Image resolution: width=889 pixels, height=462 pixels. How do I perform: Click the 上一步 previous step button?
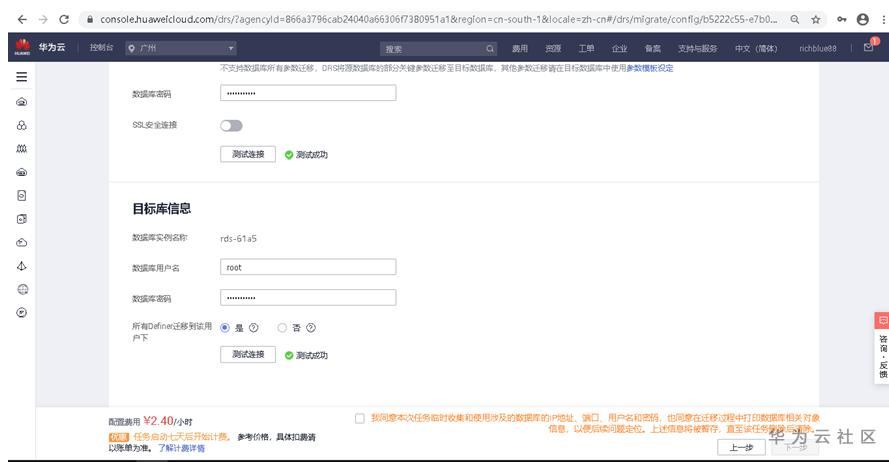point(741,447)
